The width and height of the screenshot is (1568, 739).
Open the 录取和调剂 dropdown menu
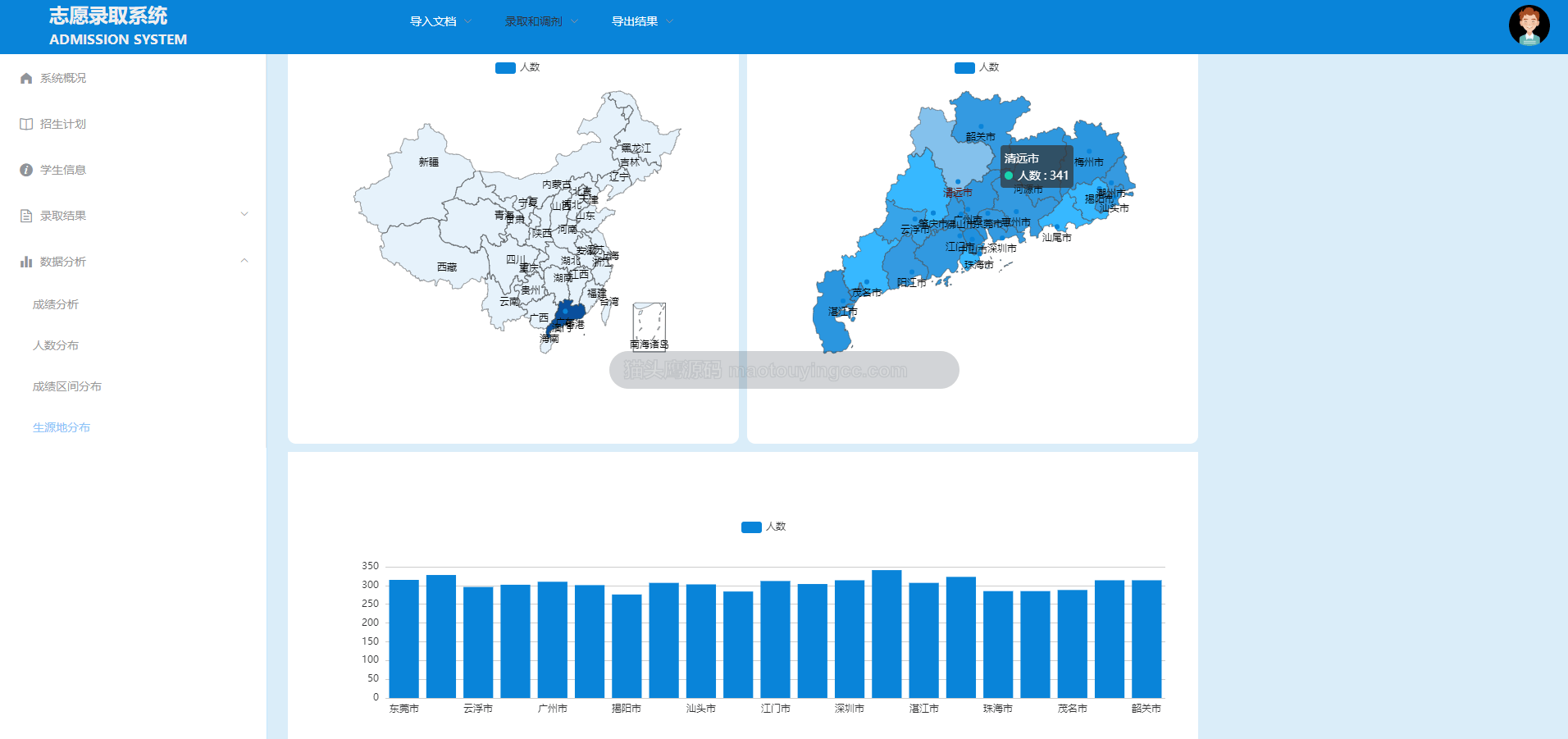point(541,21)
